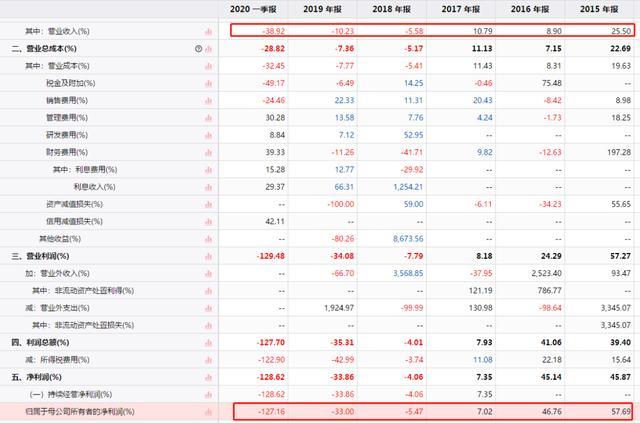
Task: Select the 2015 年报 column header
Action: click(599, 9)
